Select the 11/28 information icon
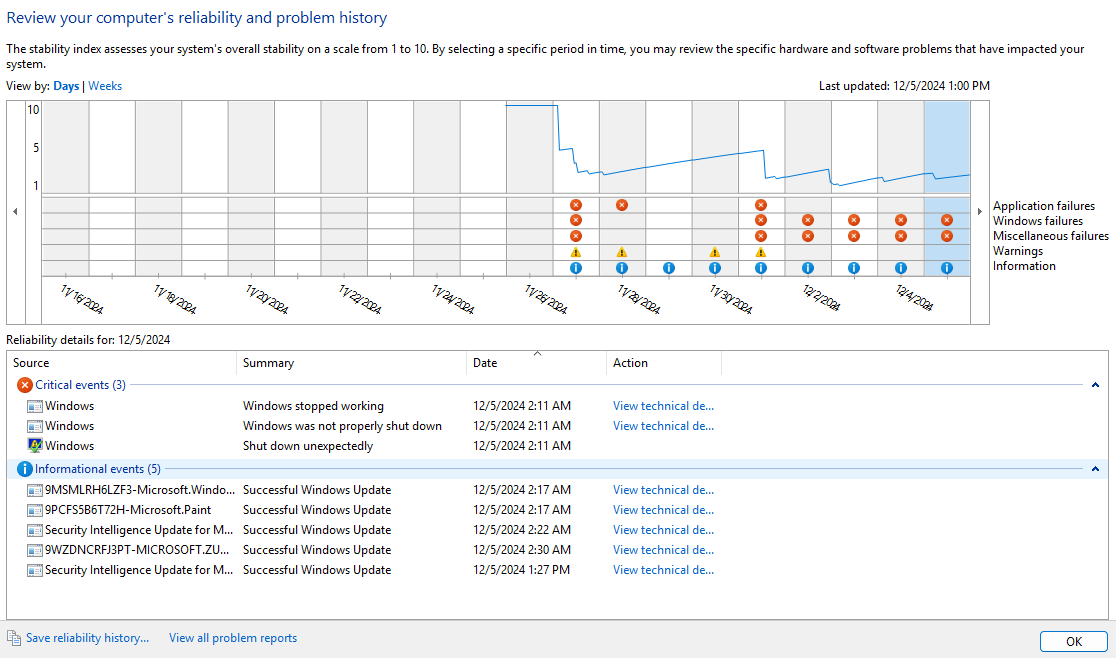 [x=622, y=268]
